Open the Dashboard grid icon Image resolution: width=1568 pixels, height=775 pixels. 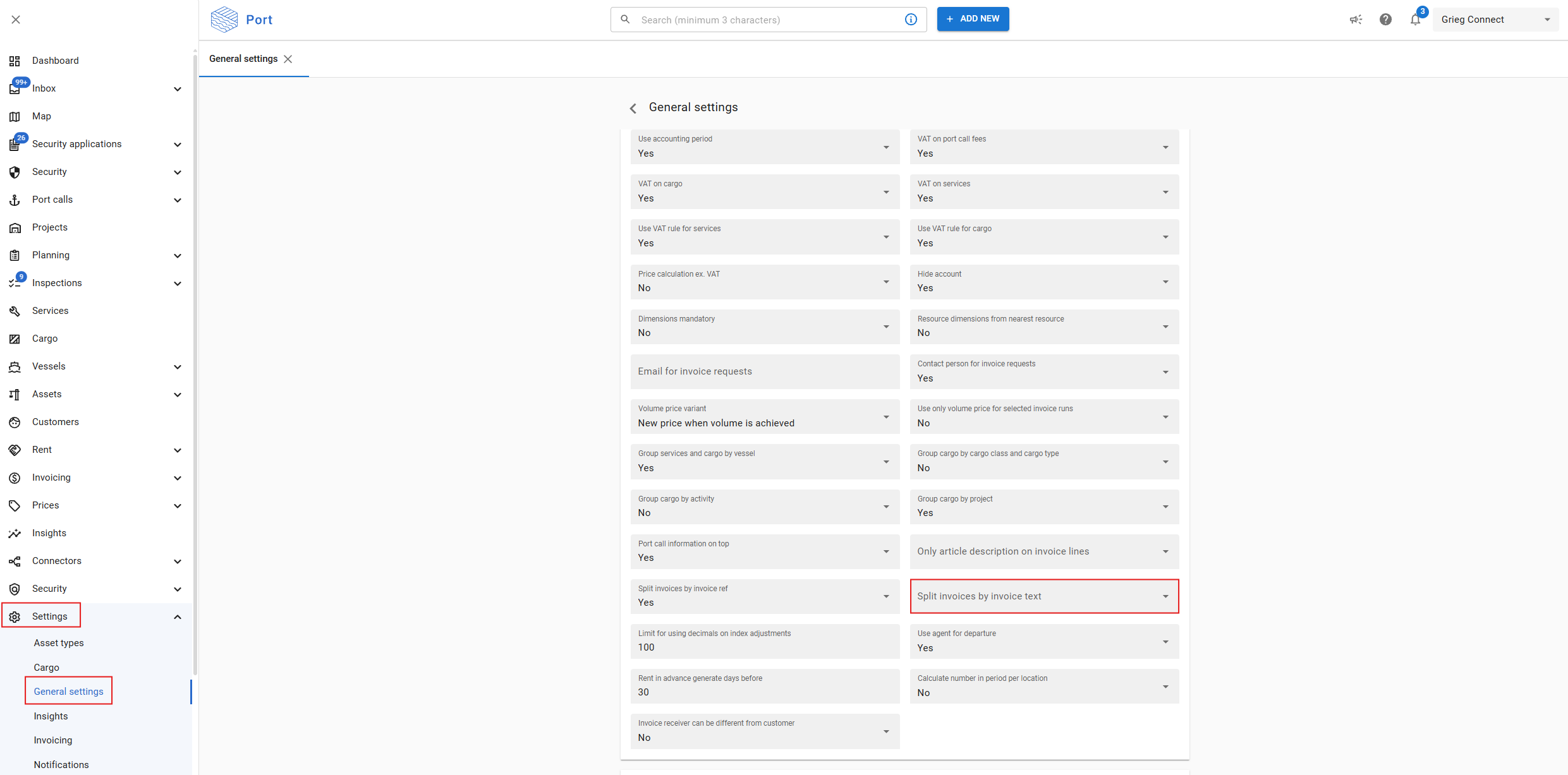(x=15, y=61)
